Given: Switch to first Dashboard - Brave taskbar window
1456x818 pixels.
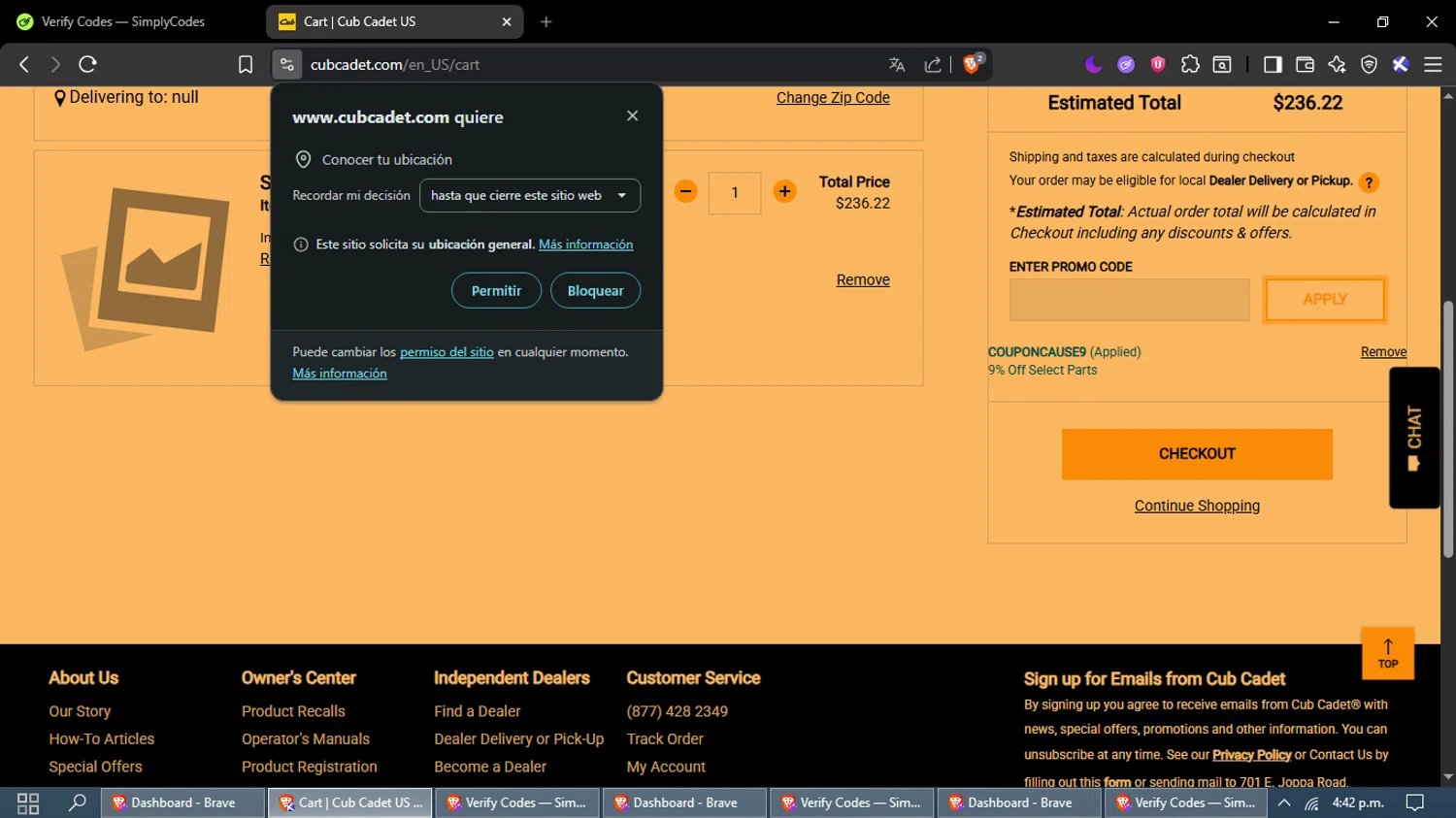Looking at the screenshot, I should [182, 802].
